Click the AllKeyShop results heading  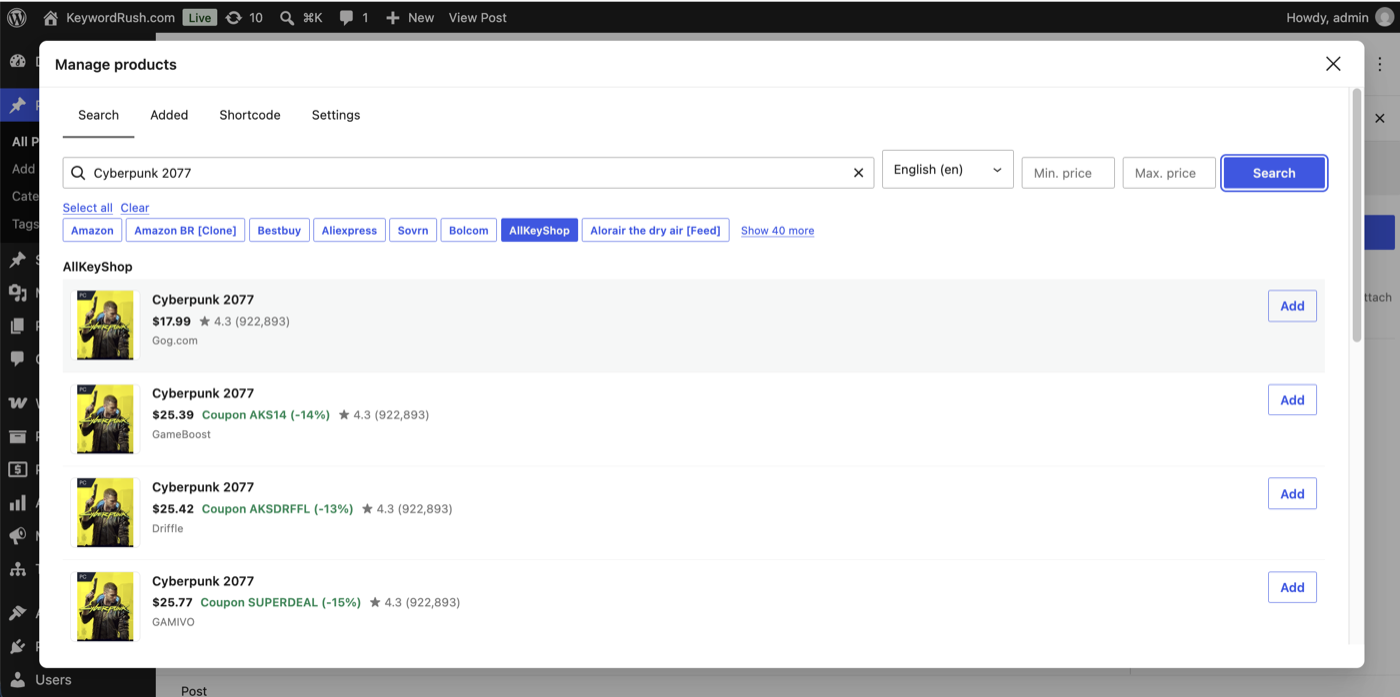(x=97, y=267)
